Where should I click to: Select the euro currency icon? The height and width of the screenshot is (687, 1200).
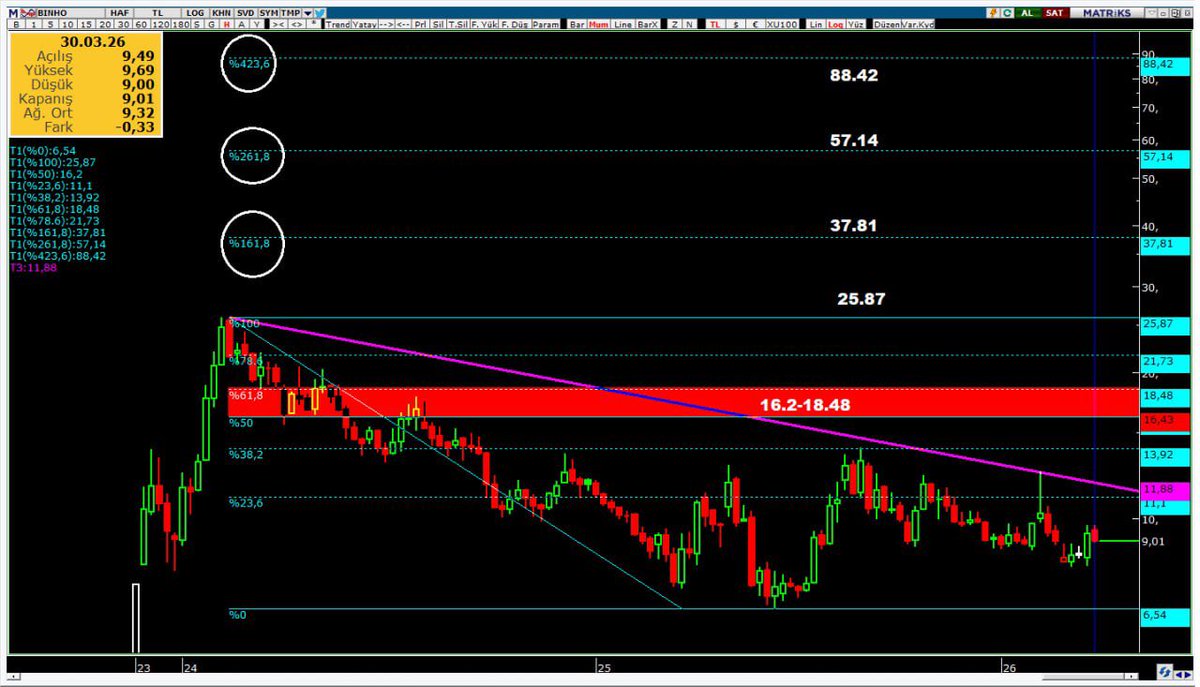pos(756,24)
